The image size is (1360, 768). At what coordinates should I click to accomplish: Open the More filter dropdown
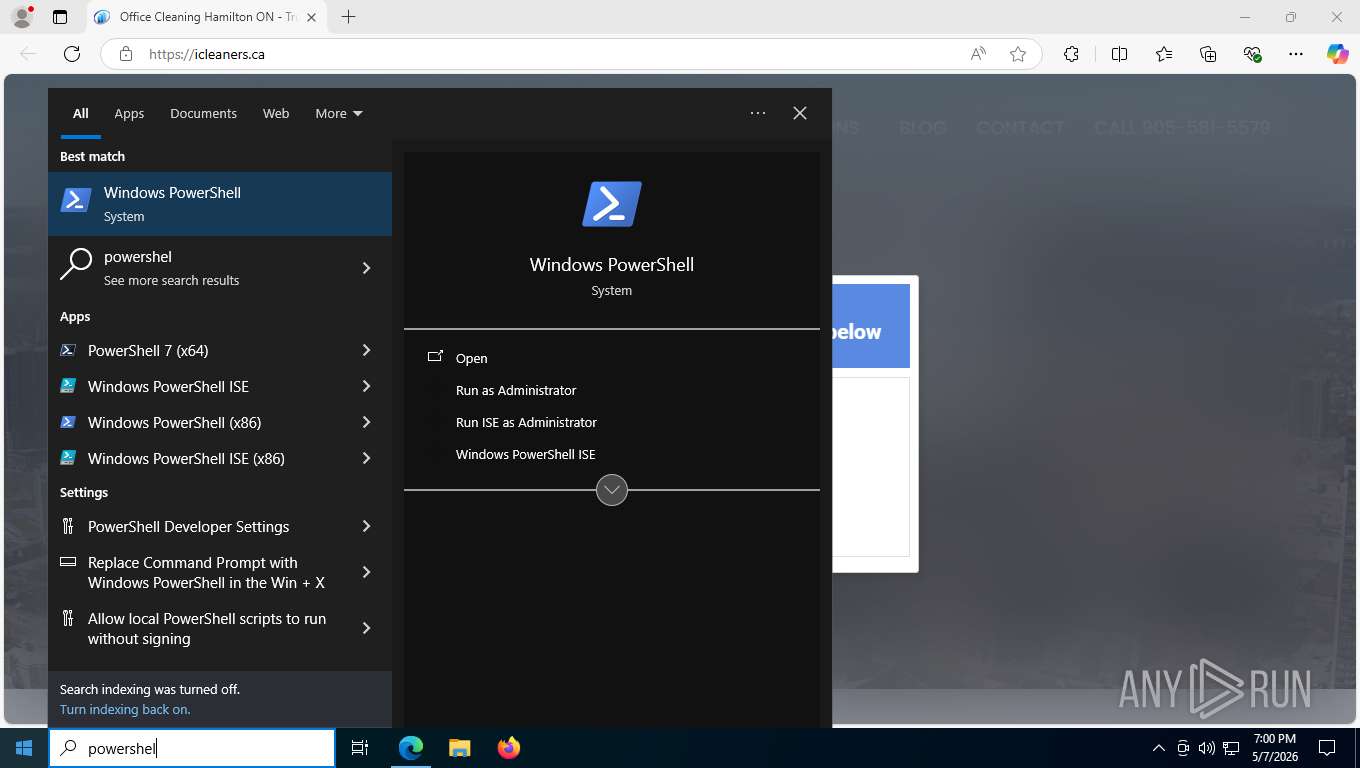[x=339, y=113]
